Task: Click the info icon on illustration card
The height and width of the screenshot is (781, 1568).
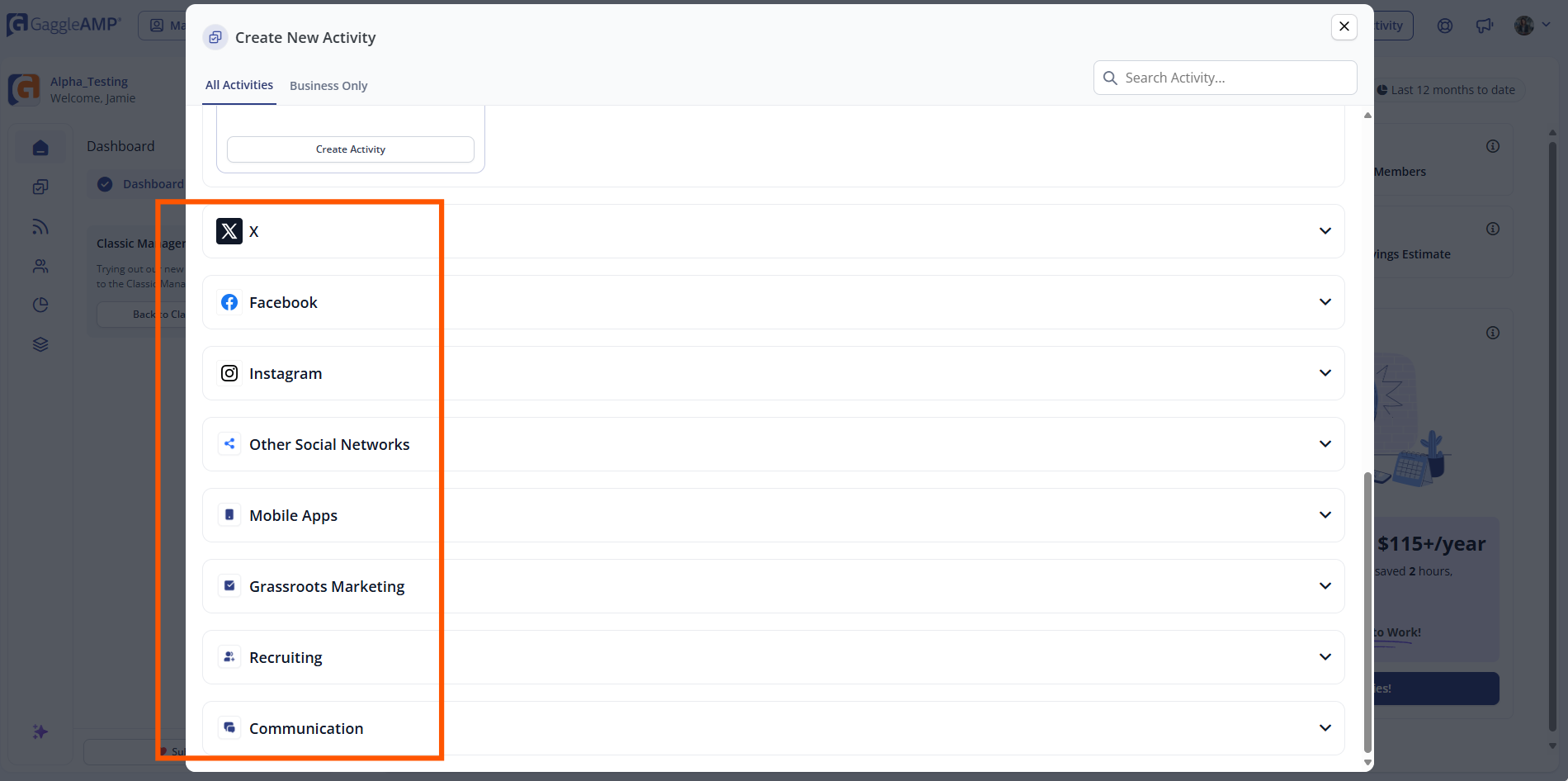Action: [x=1493, y=333]
